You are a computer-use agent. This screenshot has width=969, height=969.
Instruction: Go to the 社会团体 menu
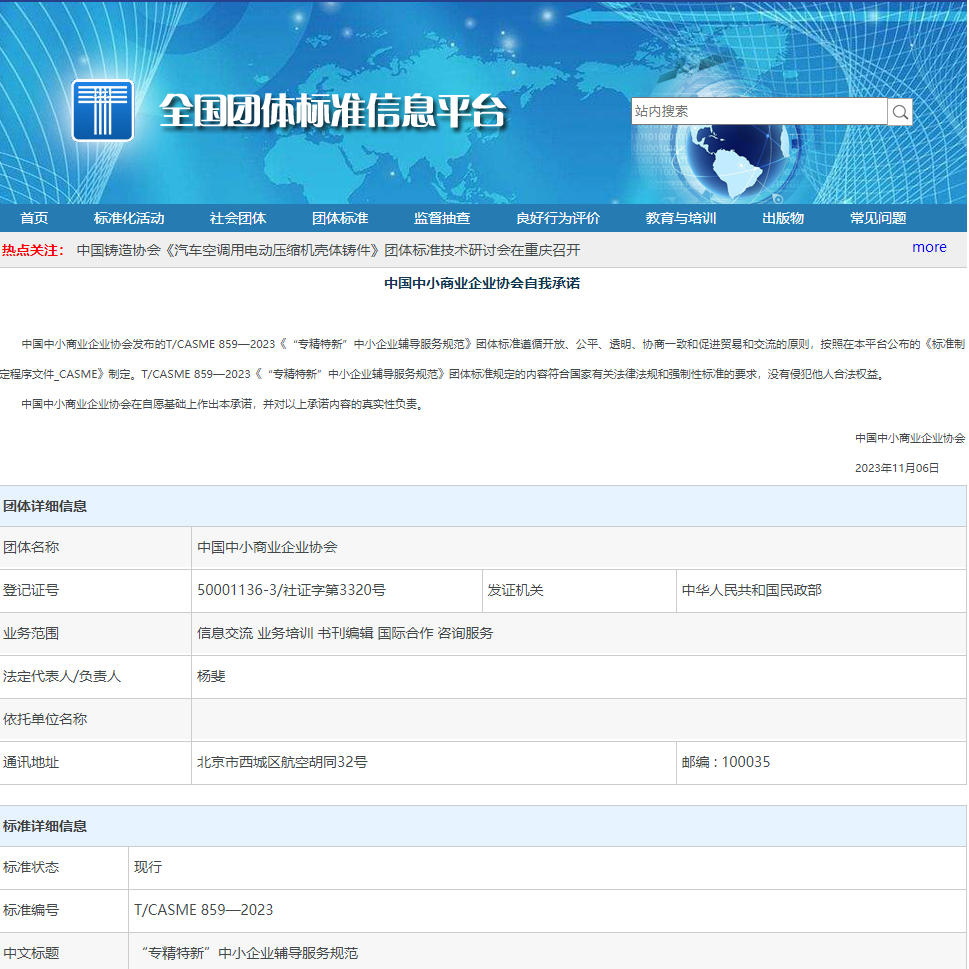(237, 218)
